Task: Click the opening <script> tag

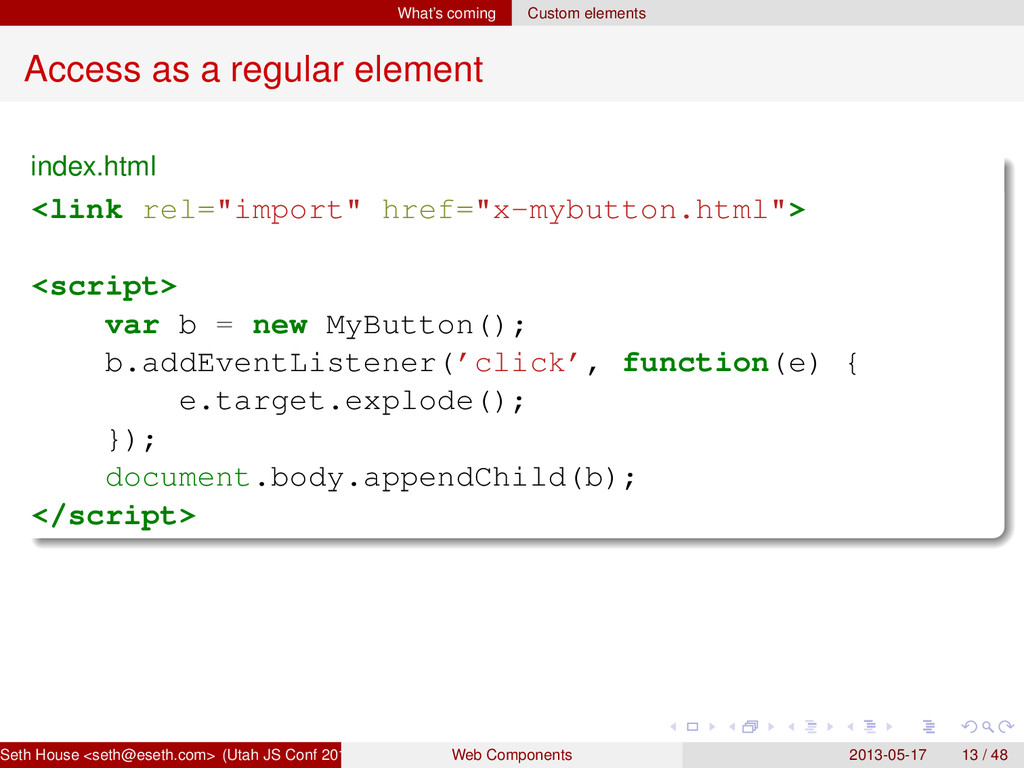Action: pos(104,287)
